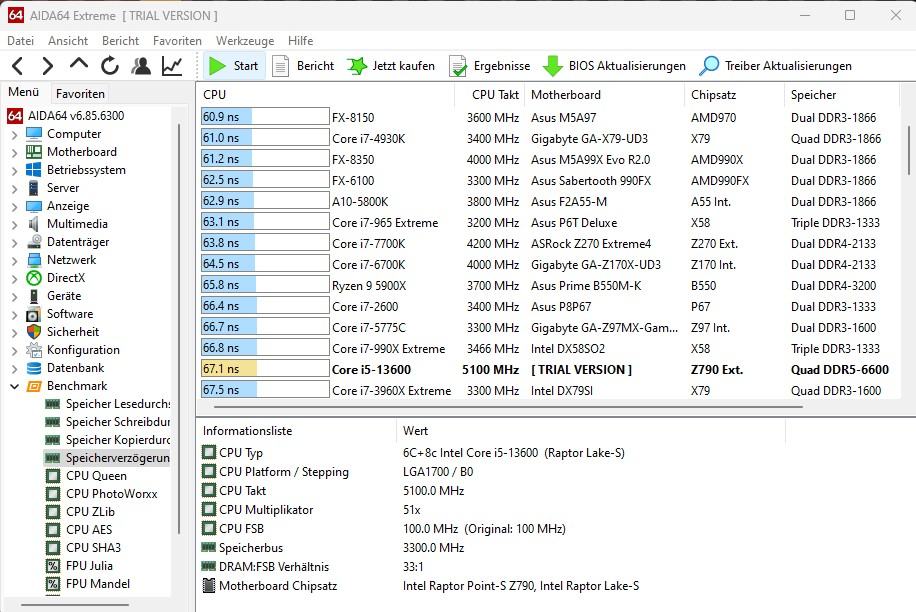Screen dimensions: 916x612
Task: Select the CPU AES benchmark
Action: pos(79,530)
